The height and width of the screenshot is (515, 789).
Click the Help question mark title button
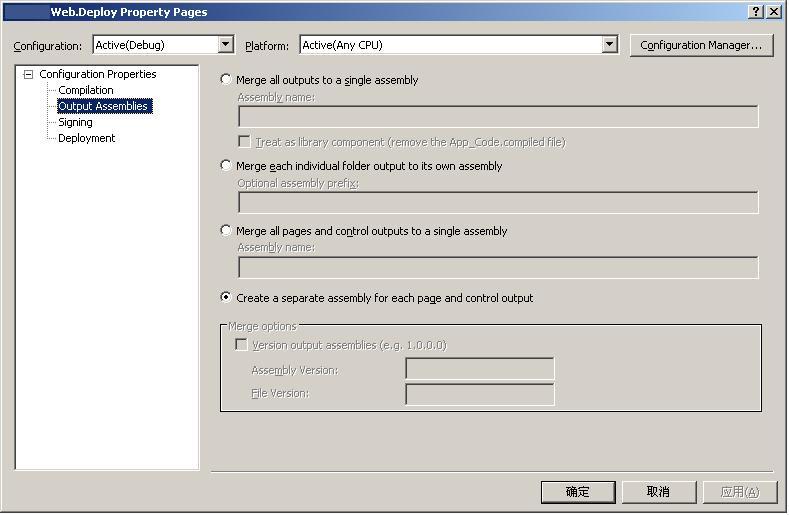(756, 12)
